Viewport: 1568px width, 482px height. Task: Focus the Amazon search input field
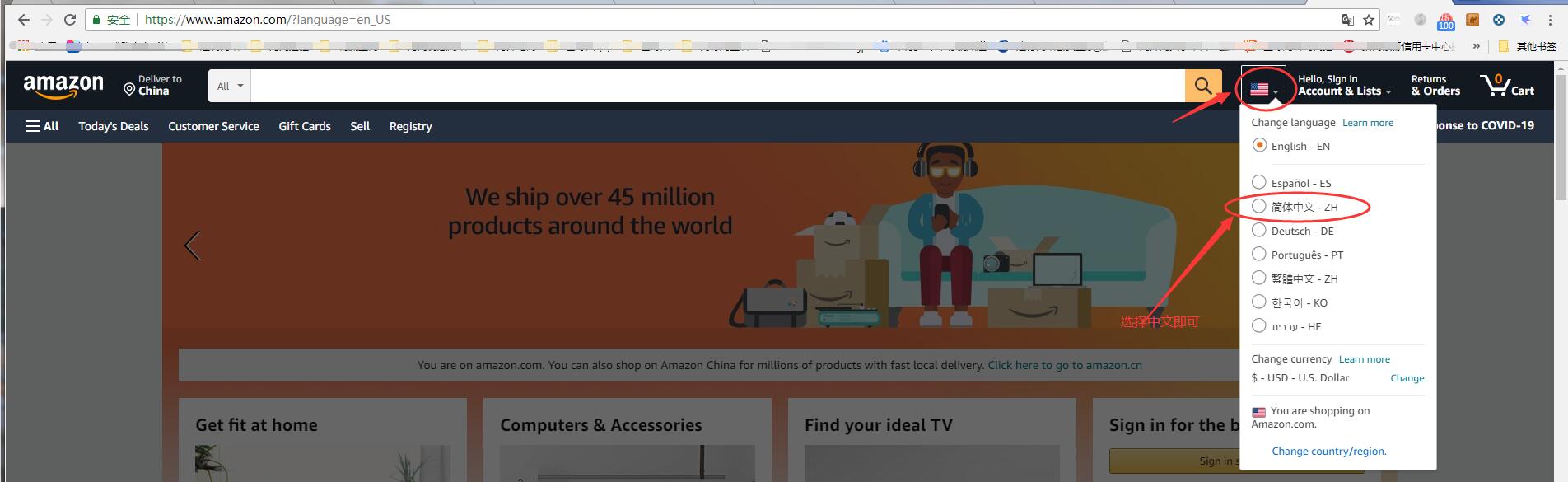pos(718,86)
